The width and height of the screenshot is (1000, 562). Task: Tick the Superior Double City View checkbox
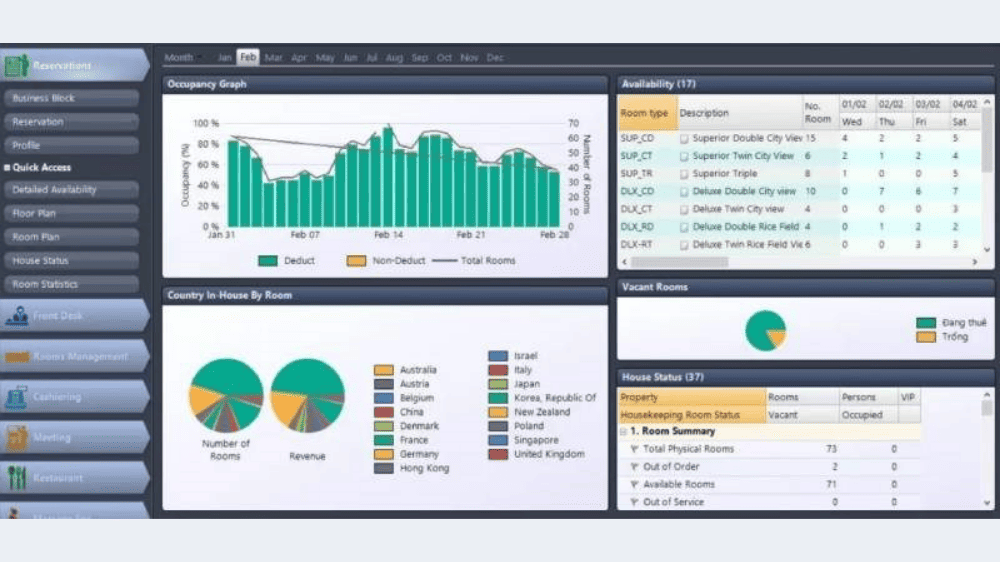[685, 139]
